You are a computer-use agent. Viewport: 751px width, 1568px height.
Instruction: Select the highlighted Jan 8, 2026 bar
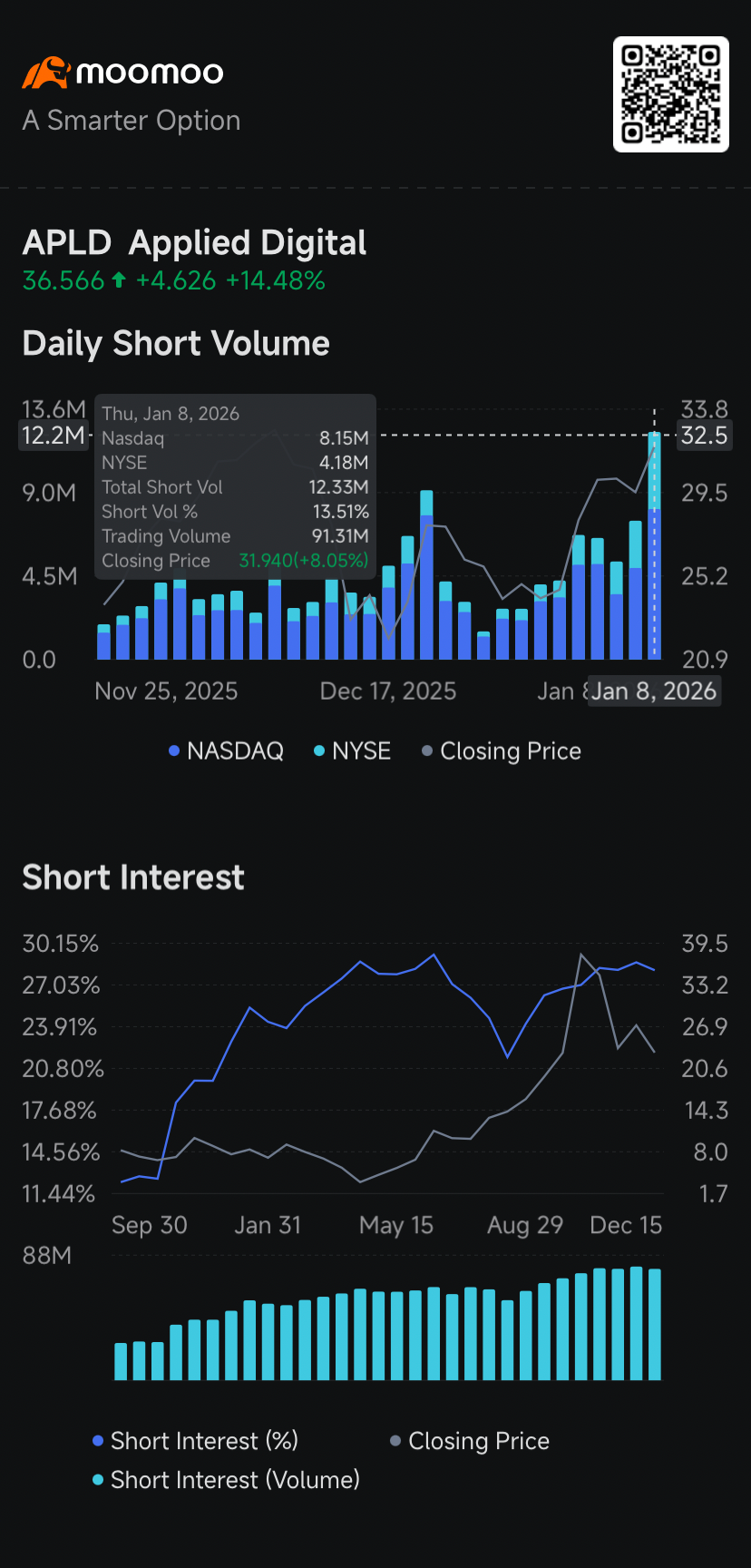(654, 545)
